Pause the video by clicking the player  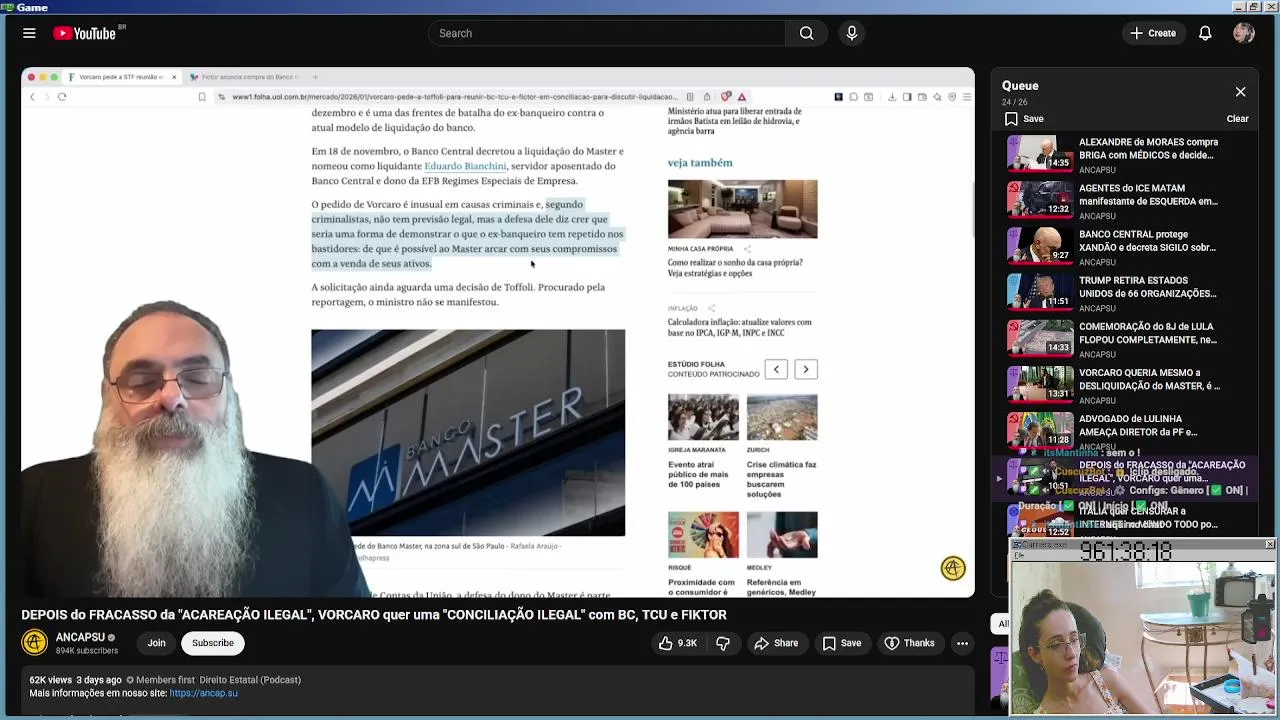coord(498,333)
